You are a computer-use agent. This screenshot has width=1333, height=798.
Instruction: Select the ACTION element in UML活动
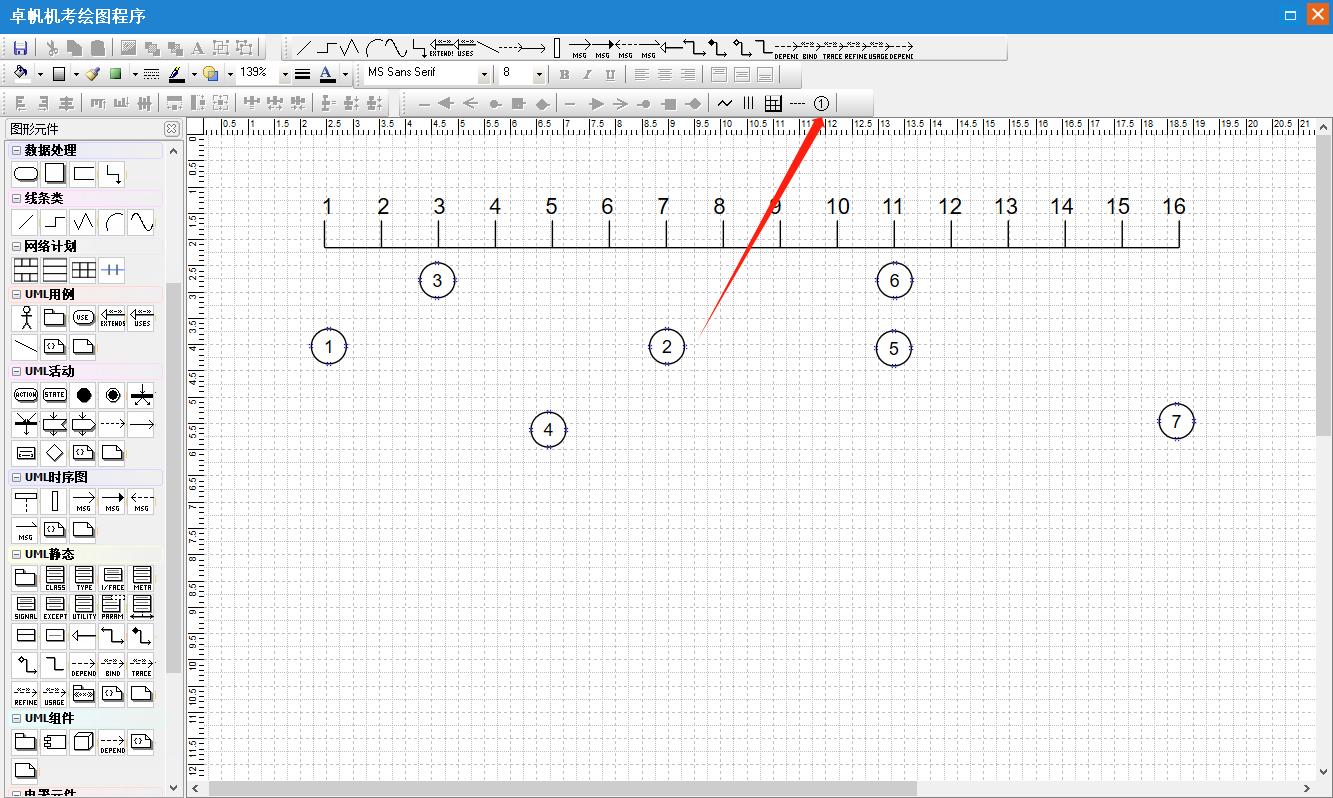(x=26, y=395)
